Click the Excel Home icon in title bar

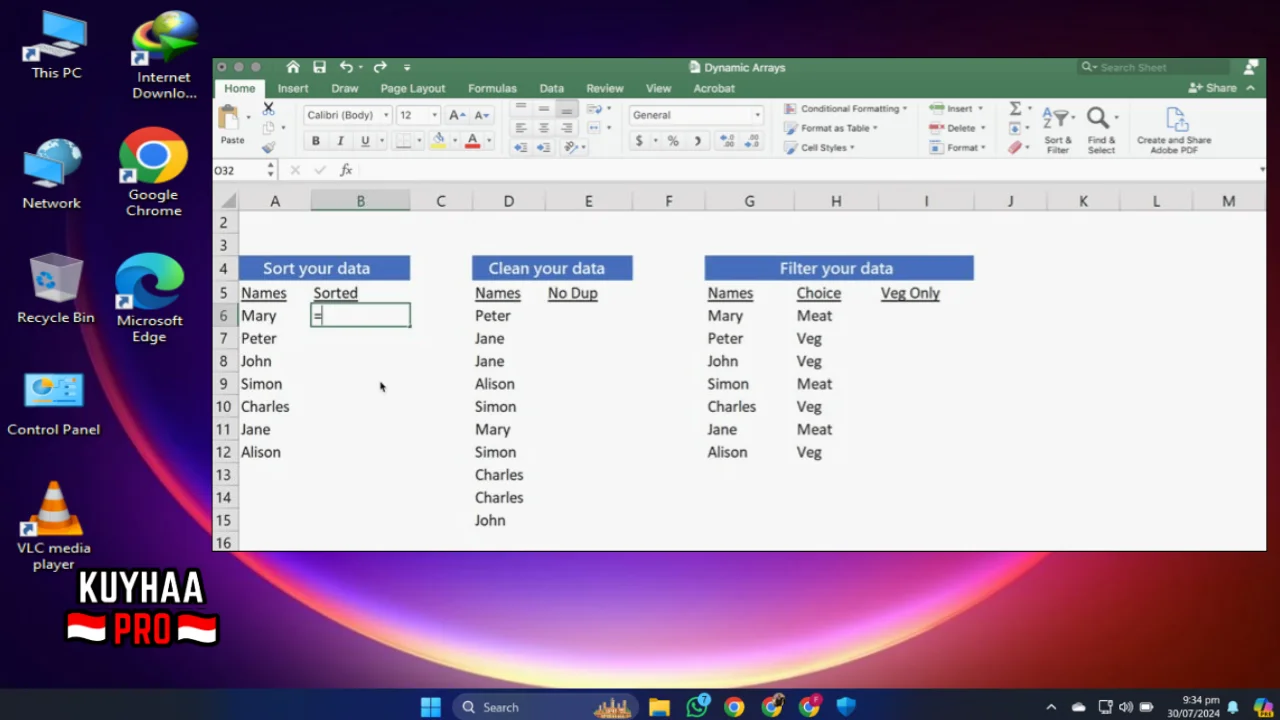coord(293,67)
